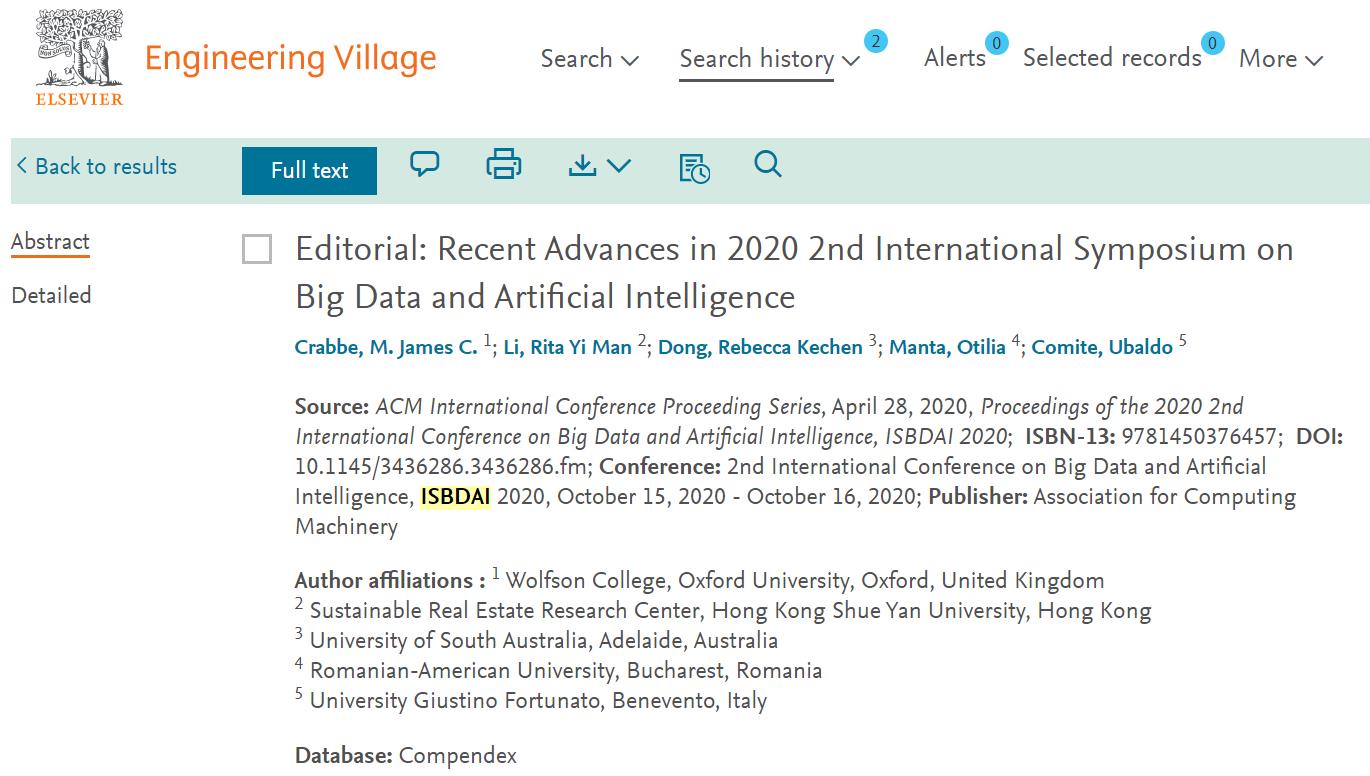Click the Full text button

point(309,171)
